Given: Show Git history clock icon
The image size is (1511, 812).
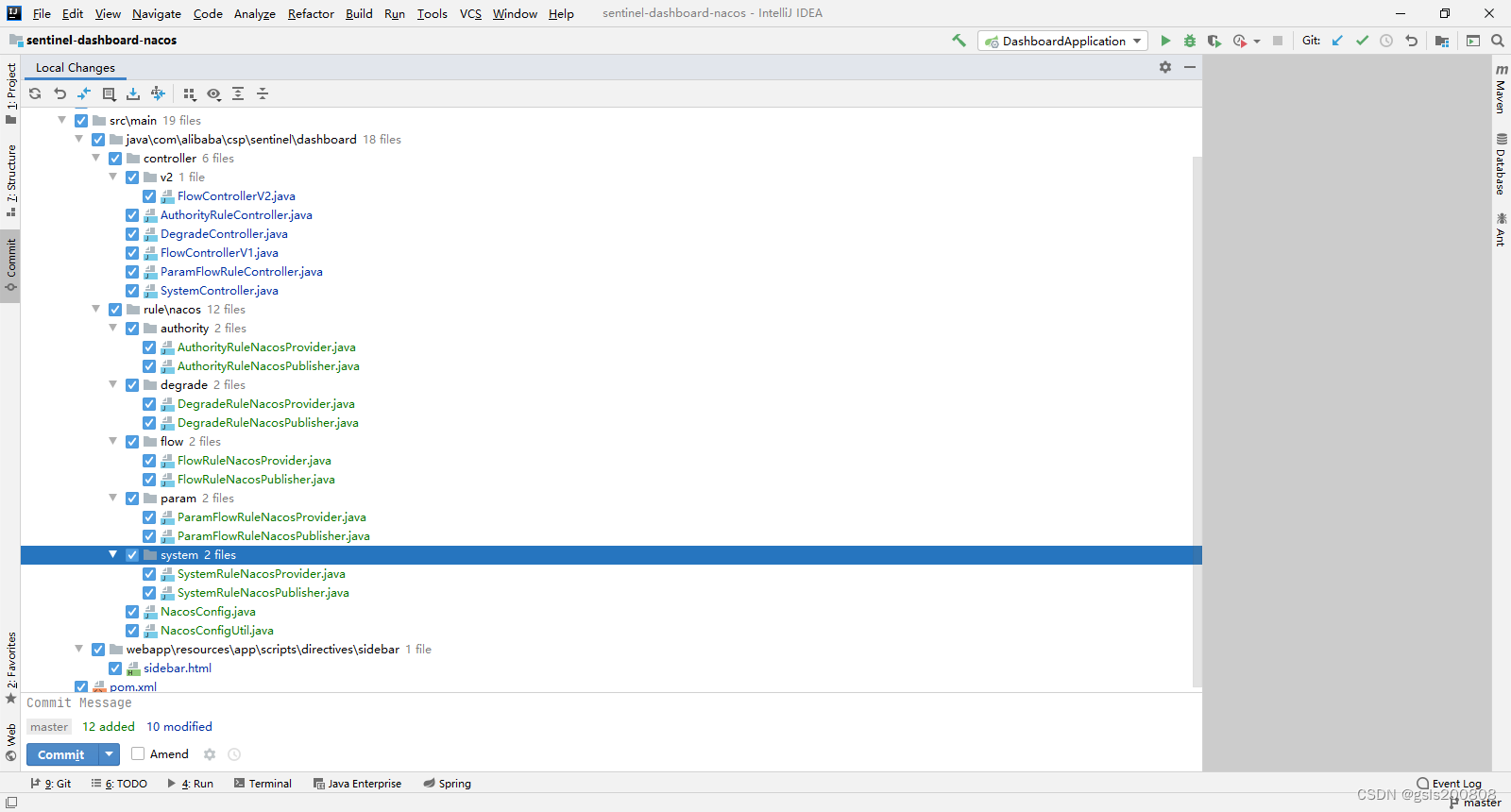Looking at the screenshot, I should pyautogui.click(x=1386, y=41).
